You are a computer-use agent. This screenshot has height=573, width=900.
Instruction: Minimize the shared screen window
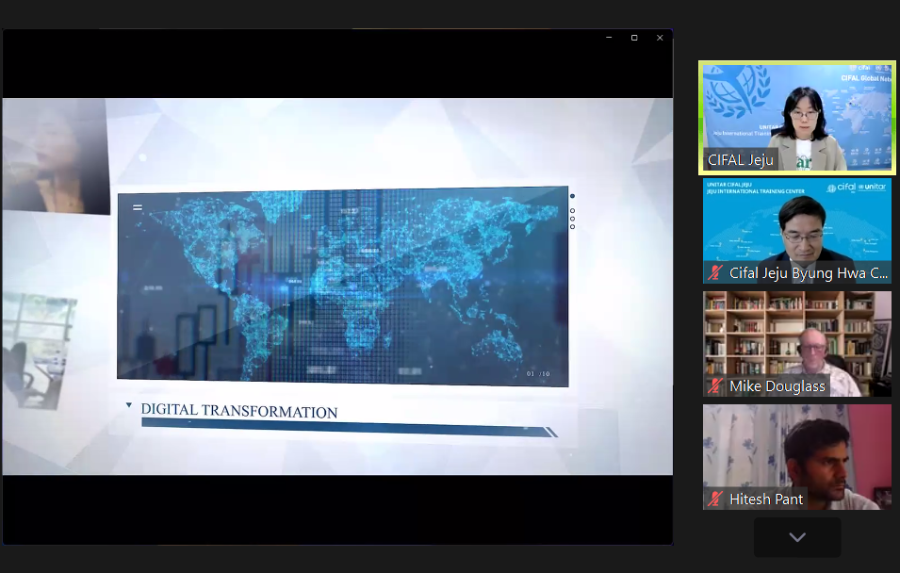coord(609,38)
